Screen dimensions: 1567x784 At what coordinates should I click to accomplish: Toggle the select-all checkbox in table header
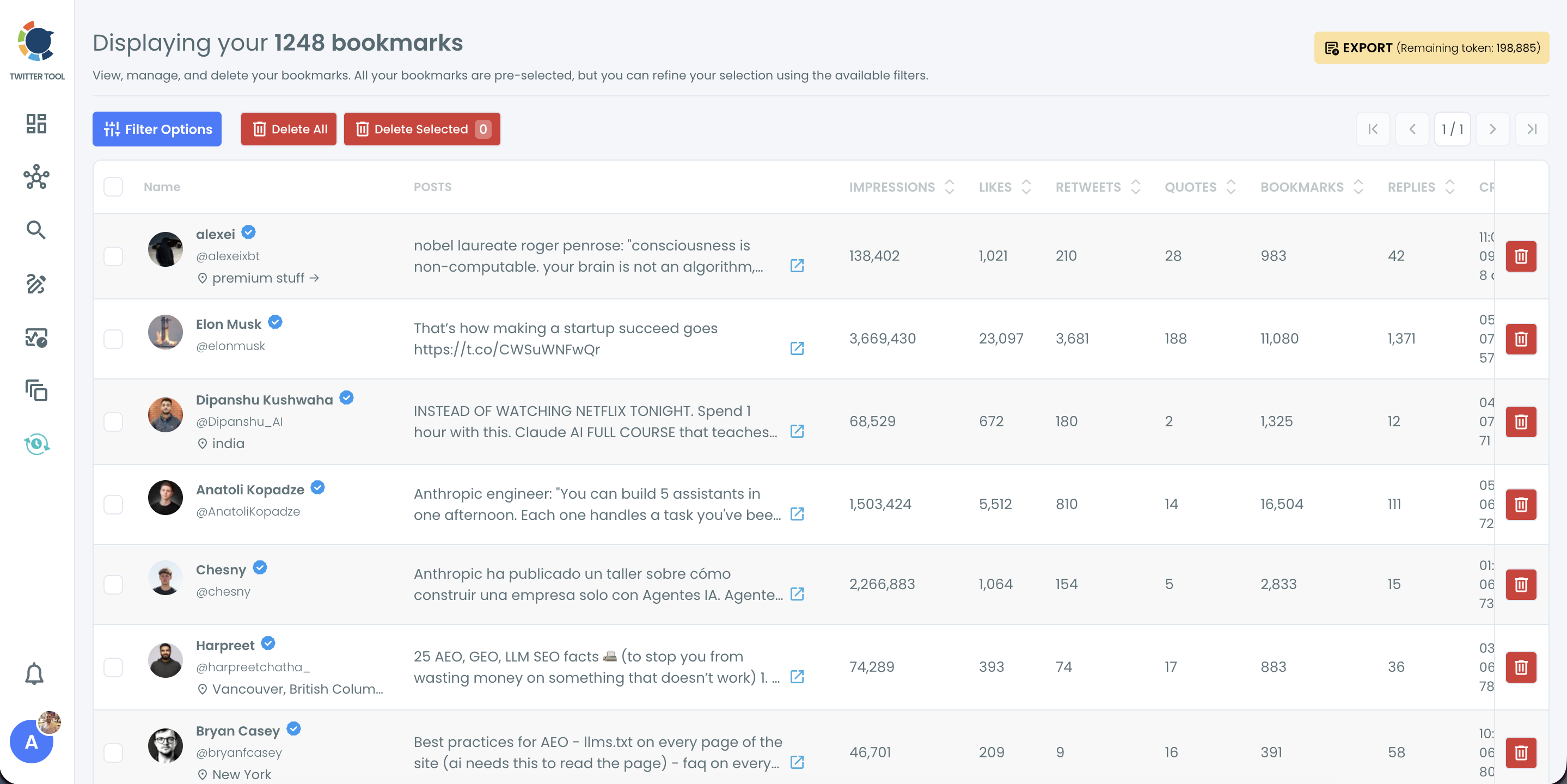113,187
